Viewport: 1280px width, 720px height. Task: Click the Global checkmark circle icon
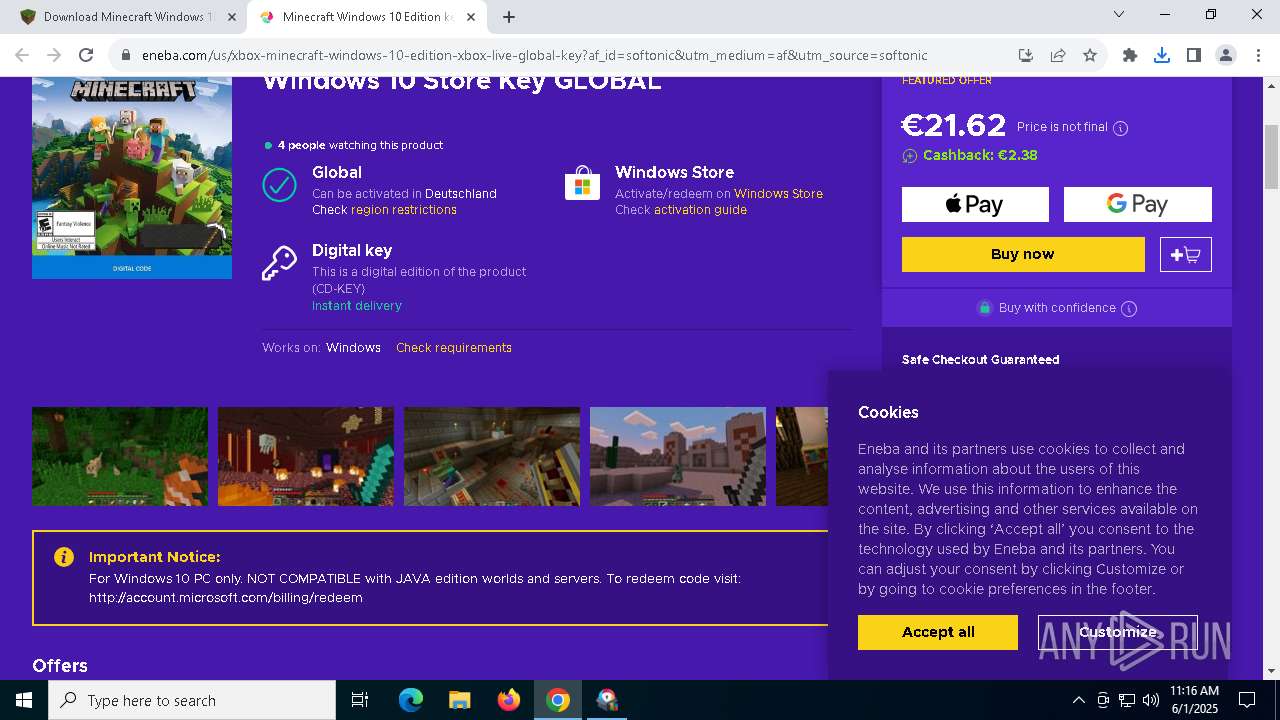point(279,185)
